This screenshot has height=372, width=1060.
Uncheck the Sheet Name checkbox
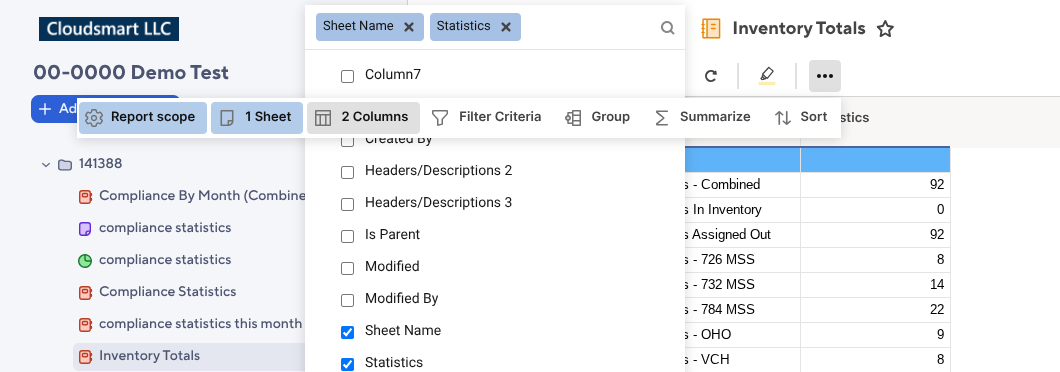pos(347,332)
